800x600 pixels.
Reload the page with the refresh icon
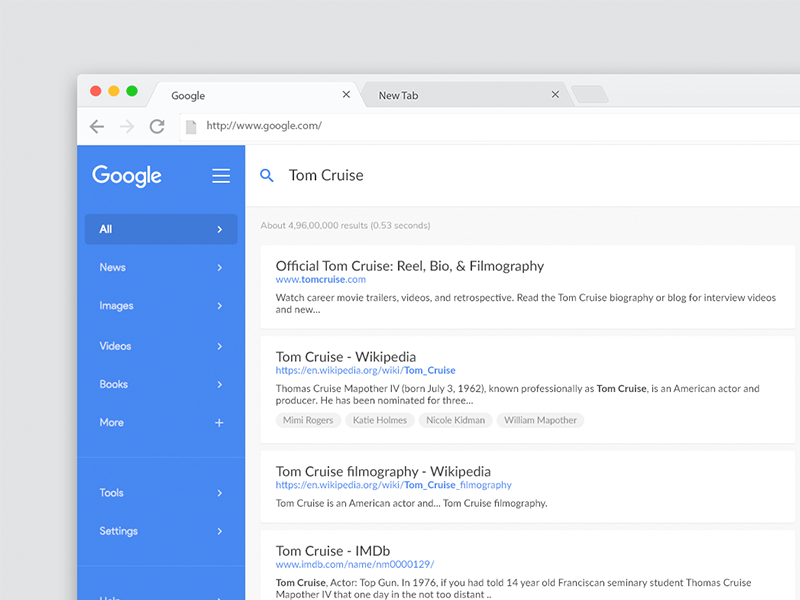click(156, 126)
